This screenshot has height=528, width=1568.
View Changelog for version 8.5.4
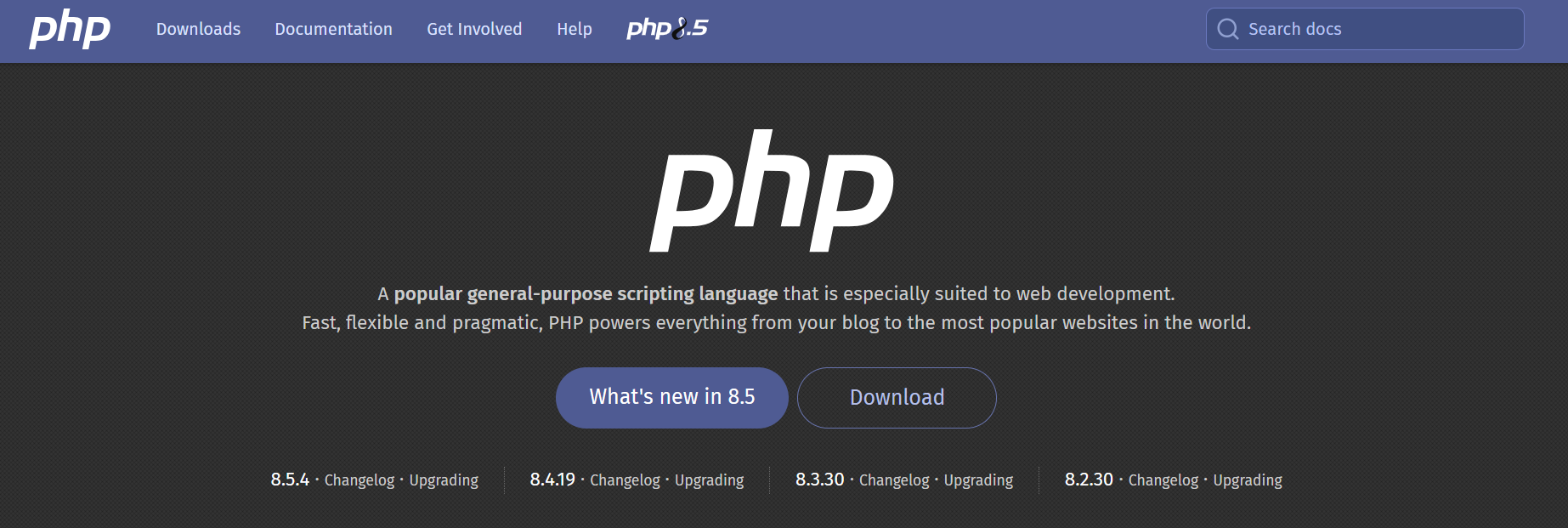click(x=359, y=480)
